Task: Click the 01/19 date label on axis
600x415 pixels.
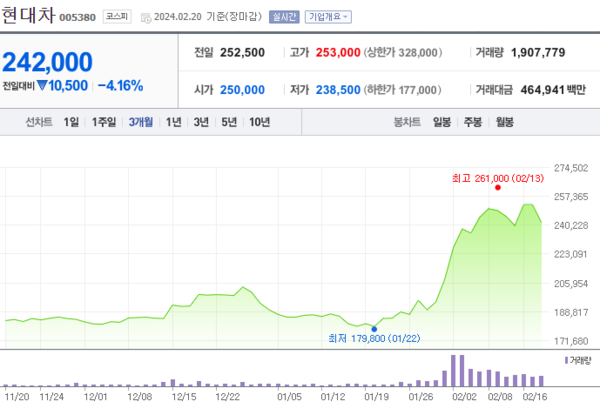Action: pyautogui.click(x=376, y=397)
